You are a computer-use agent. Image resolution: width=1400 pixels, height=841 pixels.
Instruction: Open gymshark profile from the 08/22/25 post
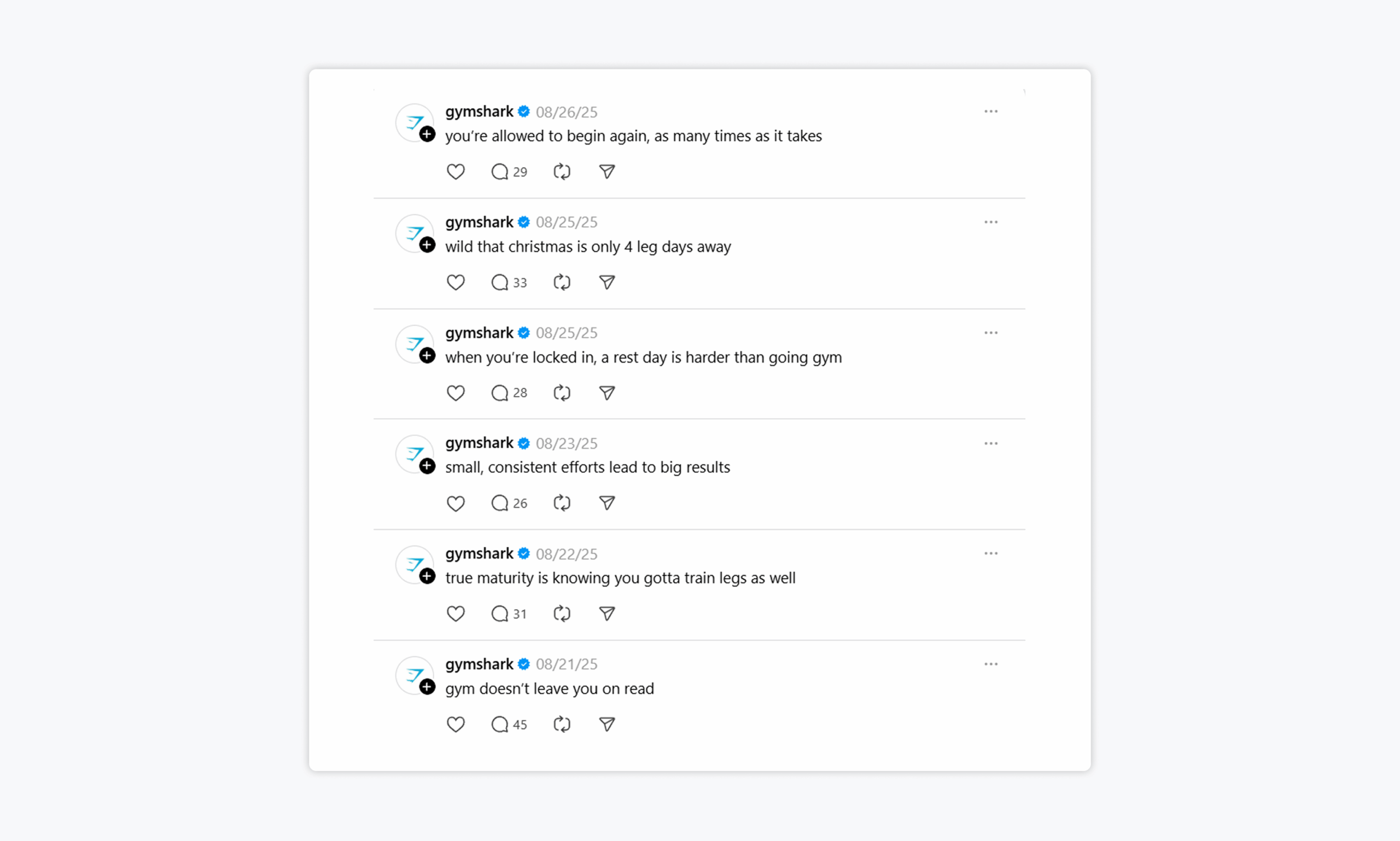[x=479, y=554]
